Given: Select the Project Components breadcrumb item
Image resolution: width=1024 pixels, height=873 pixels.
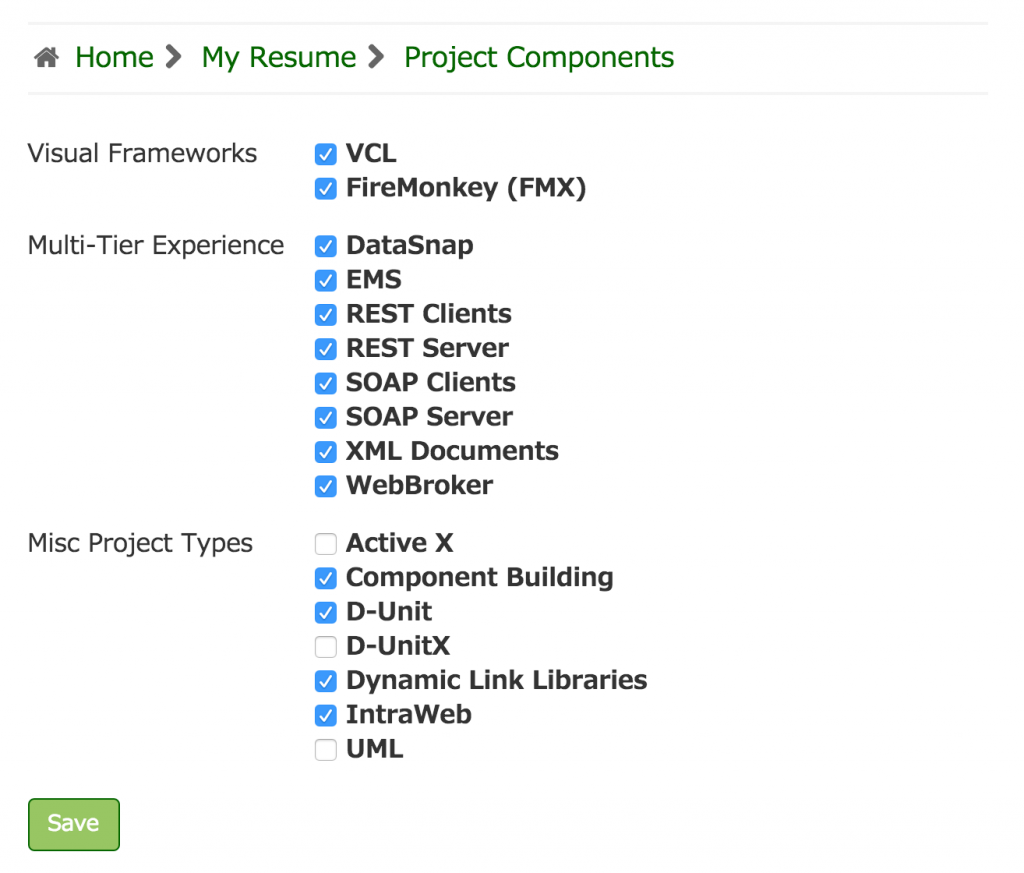Looking at the screenshot, I should (538, 57).
